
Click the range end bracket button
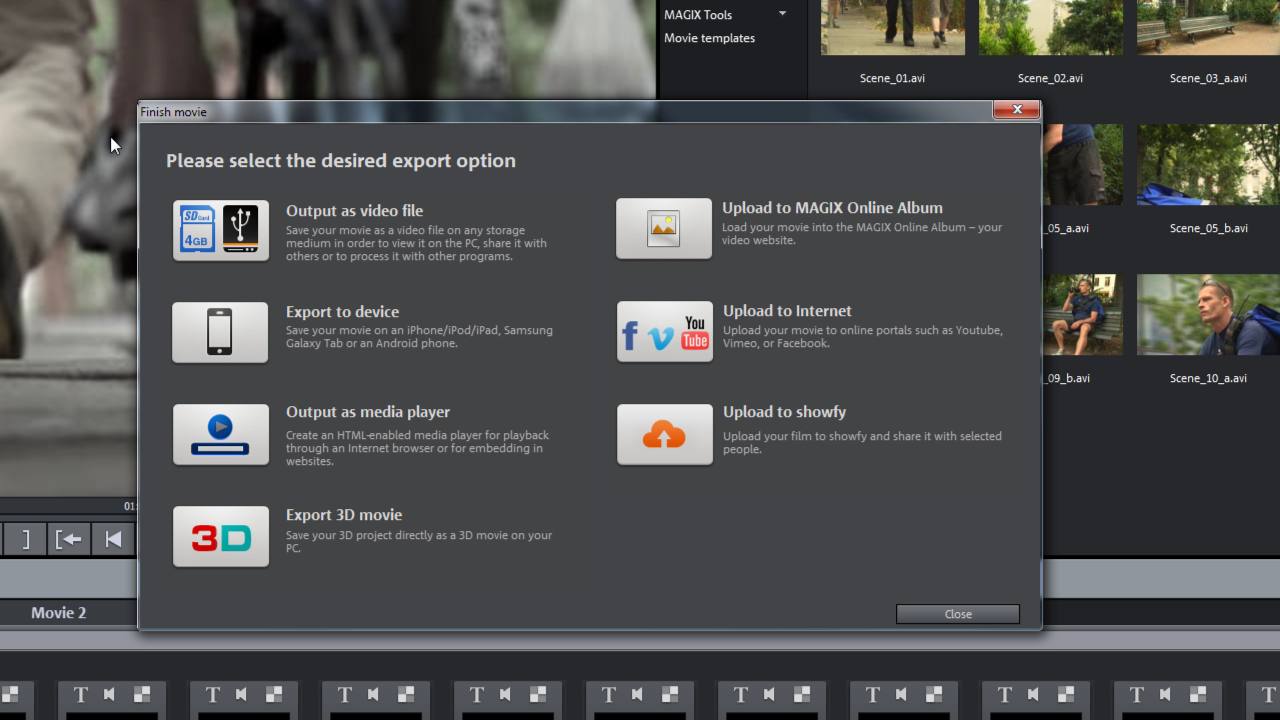click(x=23, y=539)
